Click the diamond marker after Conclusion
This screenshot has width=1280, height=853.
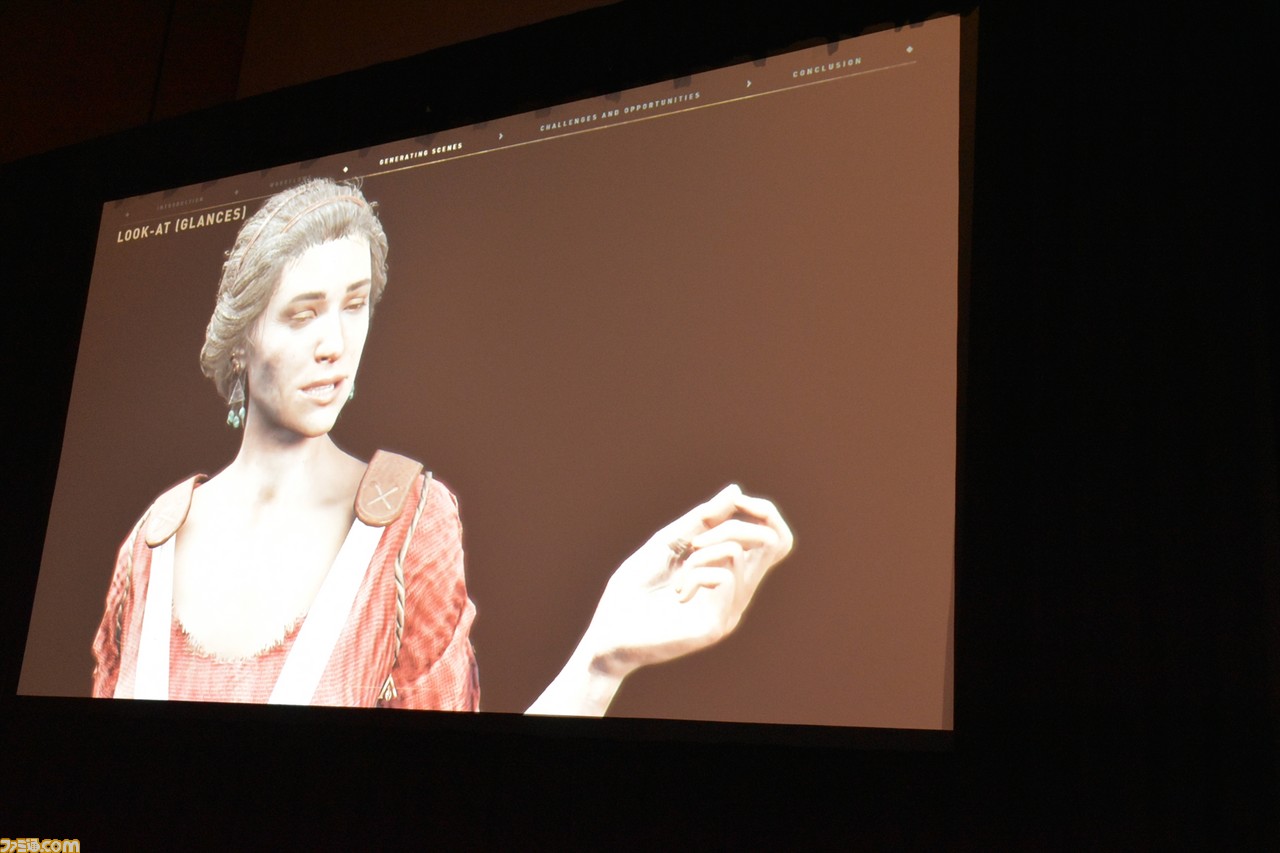pos(909,49)
